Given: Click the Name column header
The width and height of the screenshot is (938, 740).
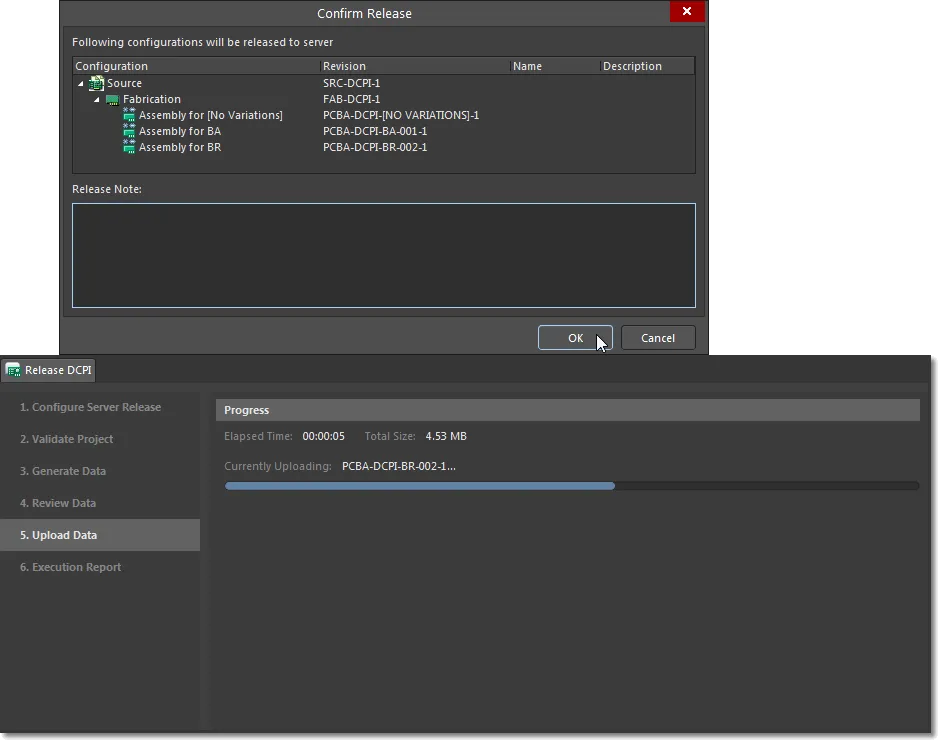Looking at the screenshot, I should click(x=555, y=66).
